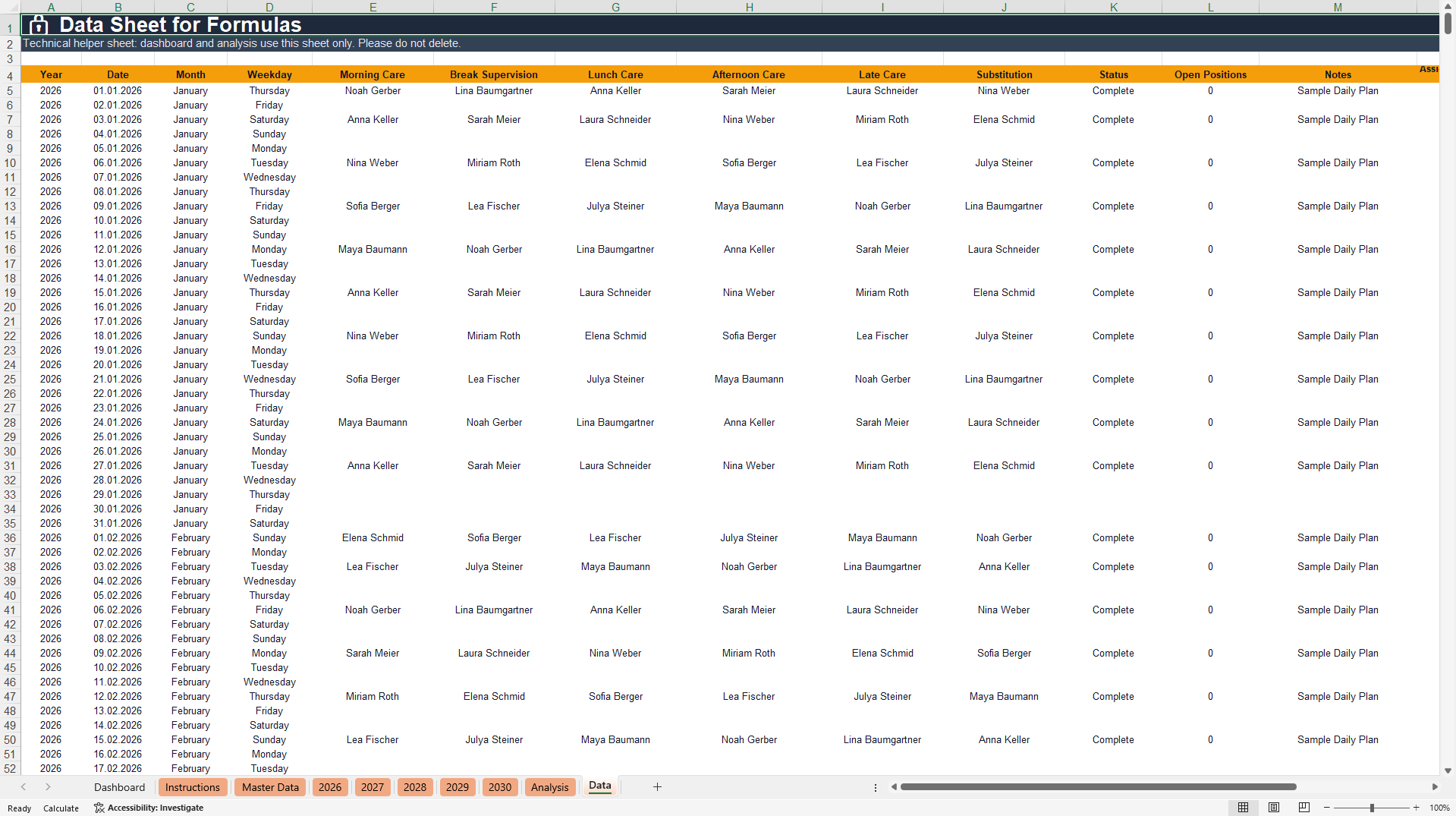Select the date cell 01.01.2026
The height and width of the screenshot is (816, 1456).
click(118, 90)
